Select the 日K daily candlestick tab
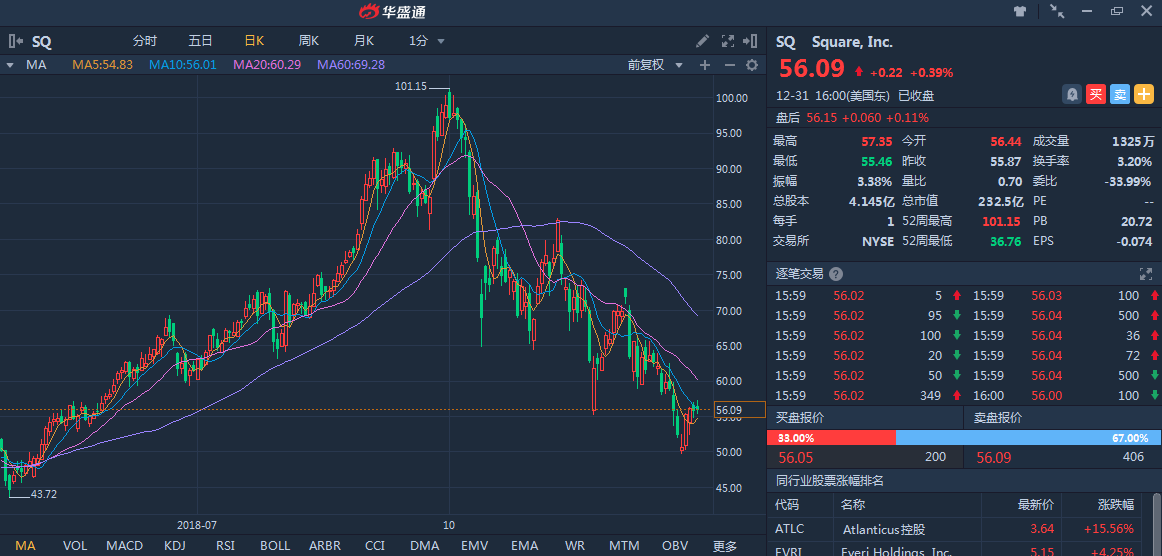Screen dimensions: 1162x556 (x=254, y=42)
